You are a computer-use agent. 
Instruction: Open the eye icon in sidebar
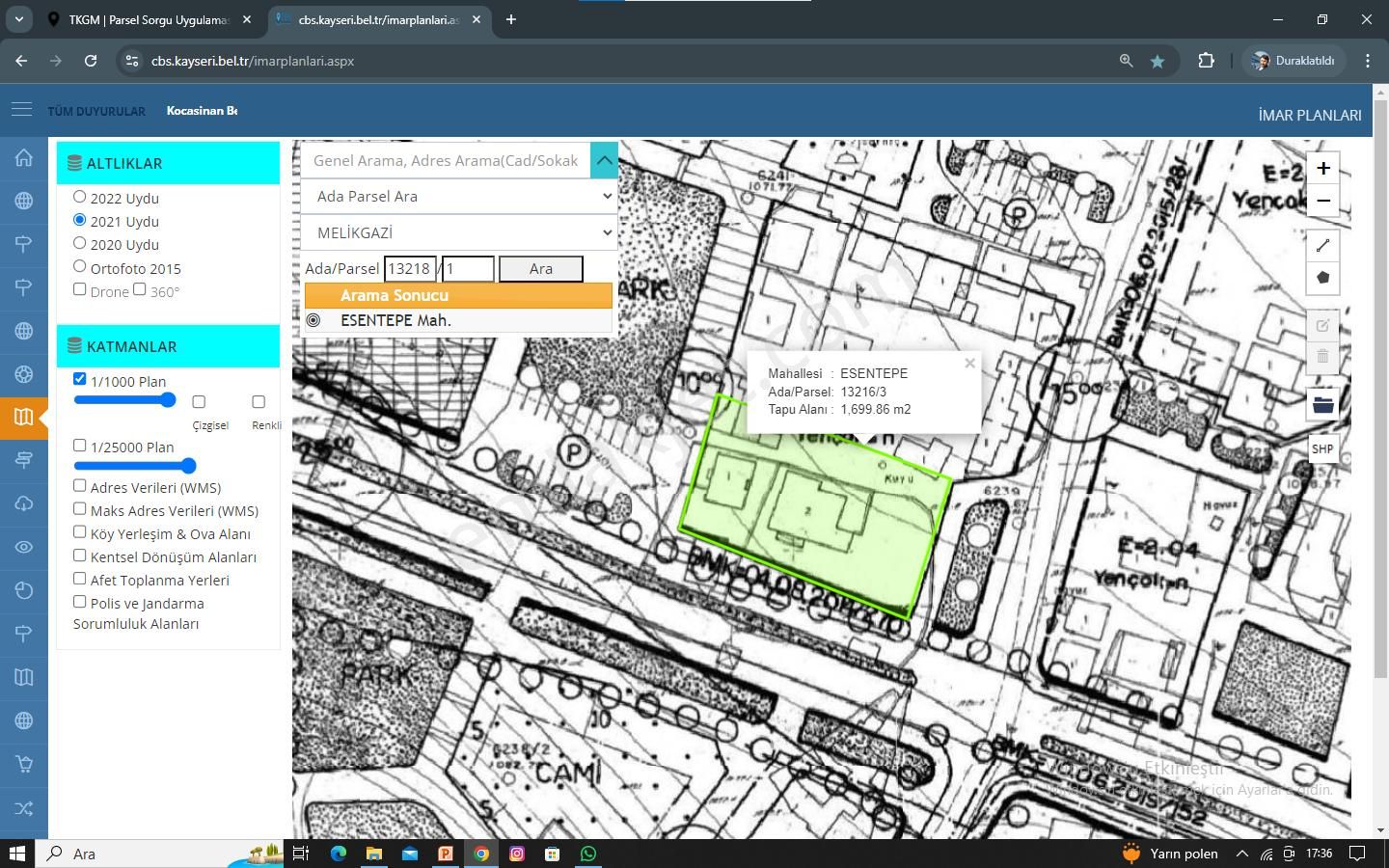[x=23, y=547]
